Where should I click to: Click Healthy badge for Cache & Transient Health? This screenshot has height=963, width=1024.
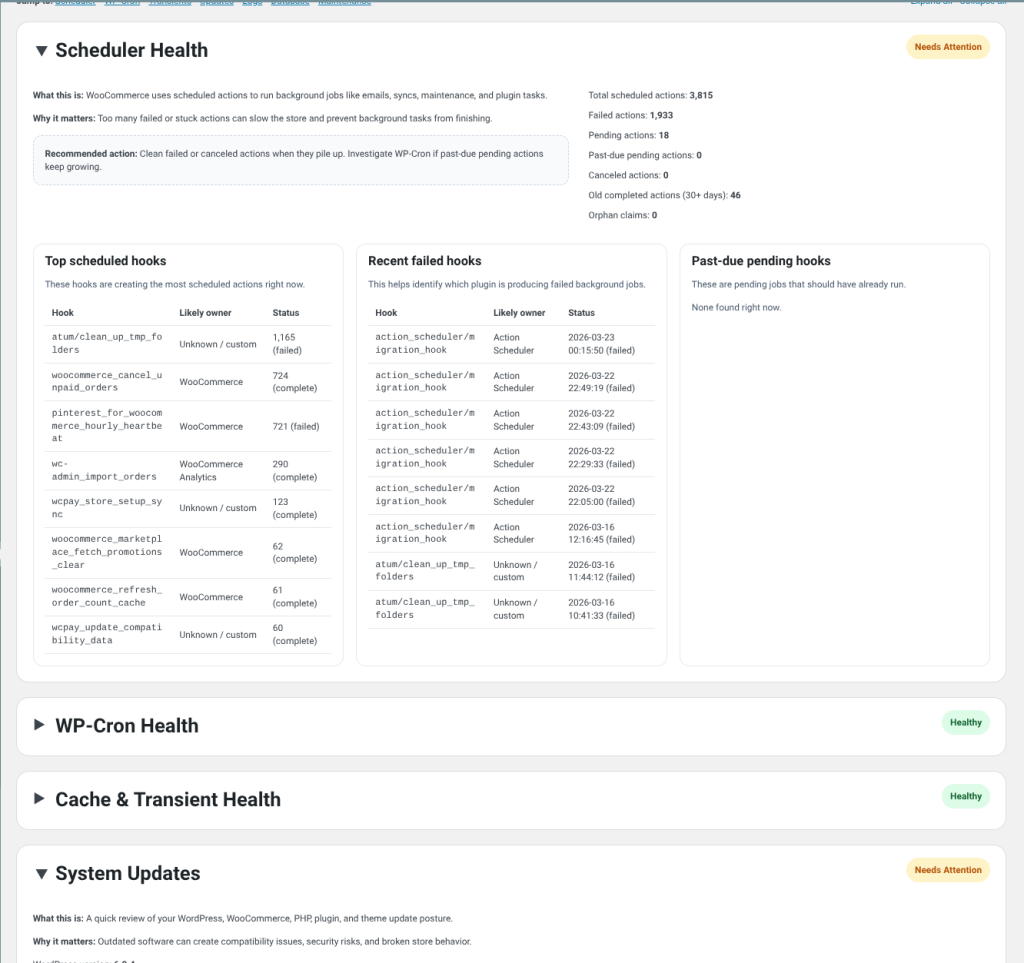pyautogui.click(x=965, y=796)
